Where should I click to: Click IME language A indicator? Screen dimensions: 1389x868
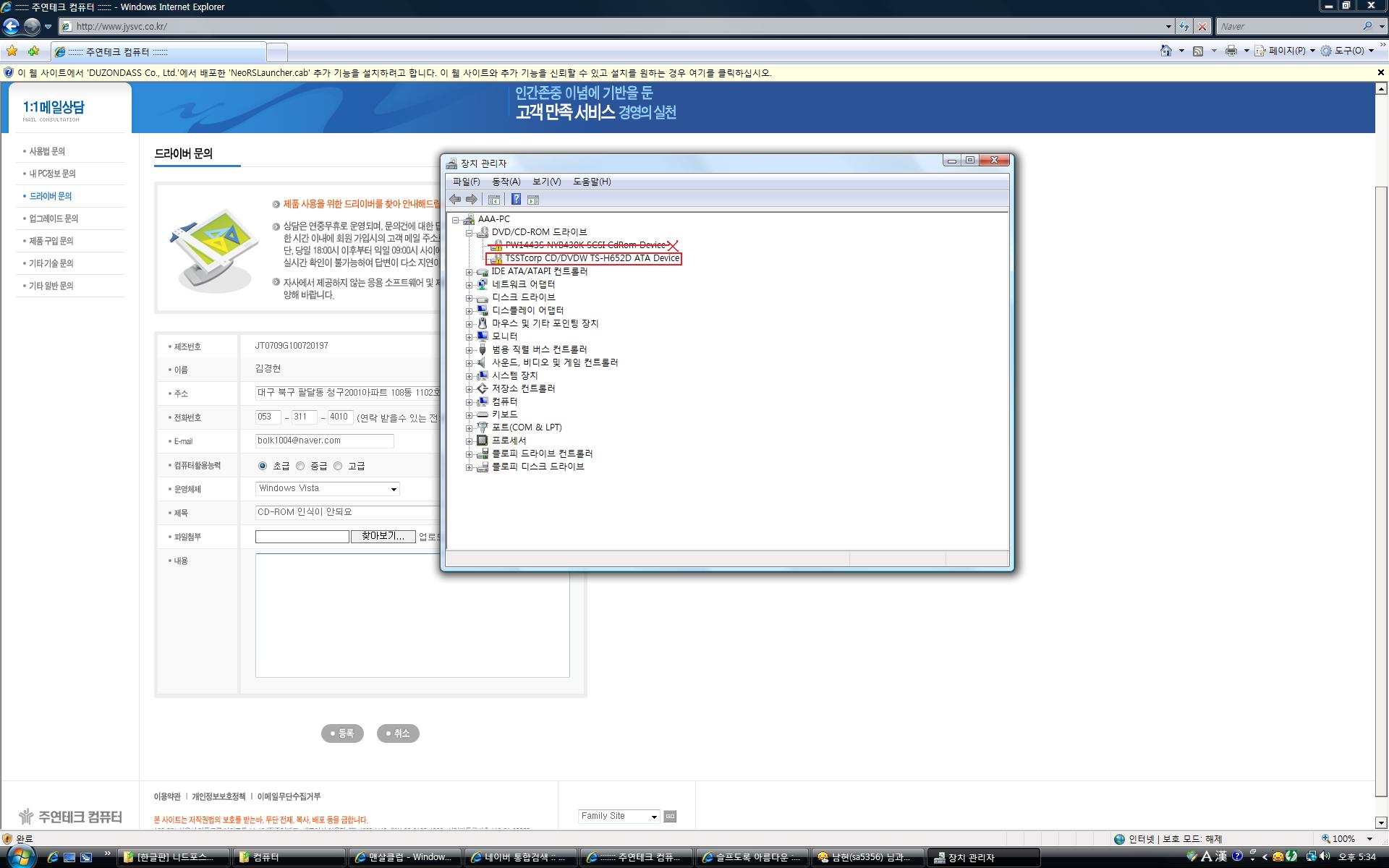pos(1206,856)
